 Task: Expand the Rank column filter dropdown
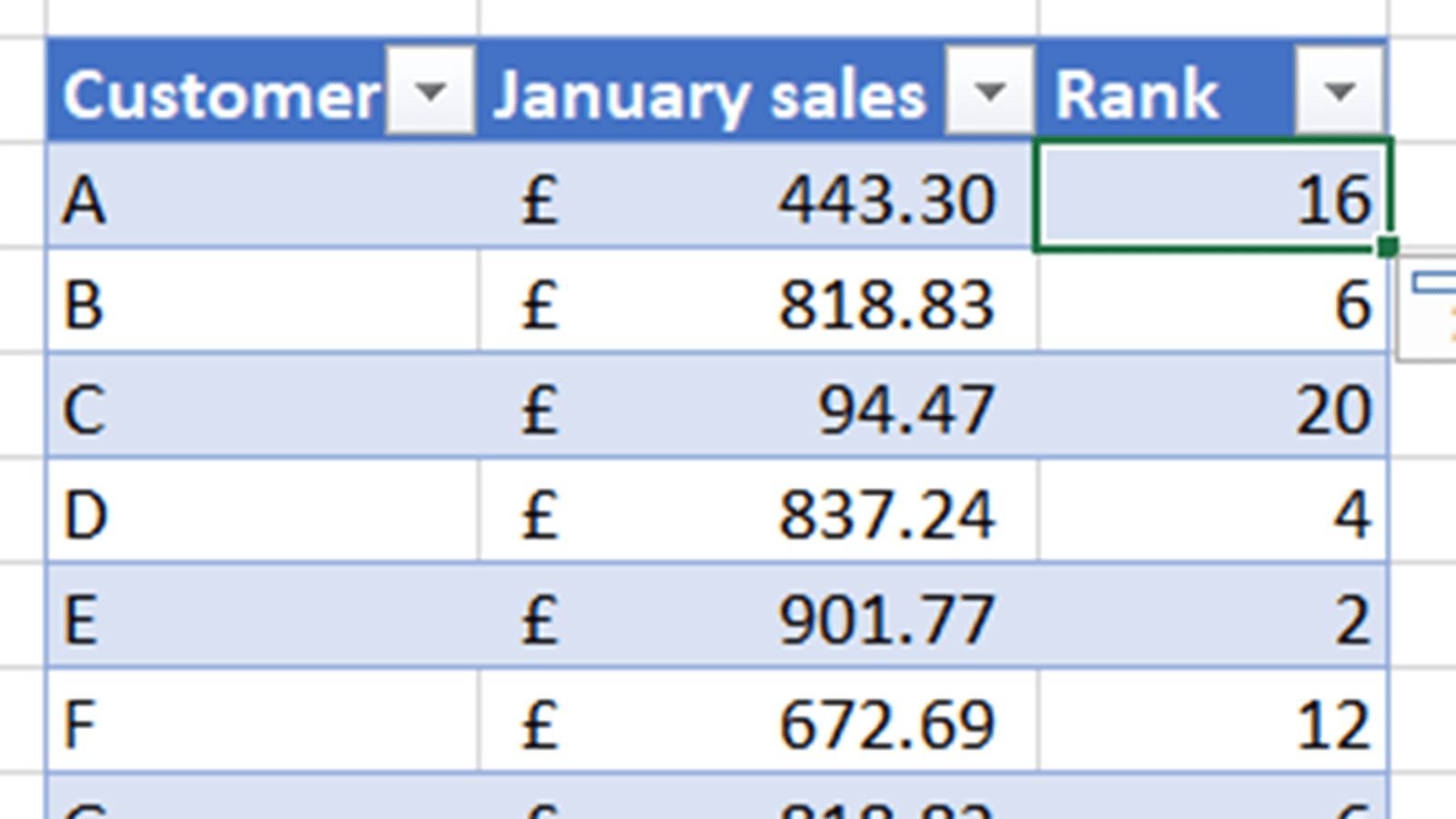1339,92
